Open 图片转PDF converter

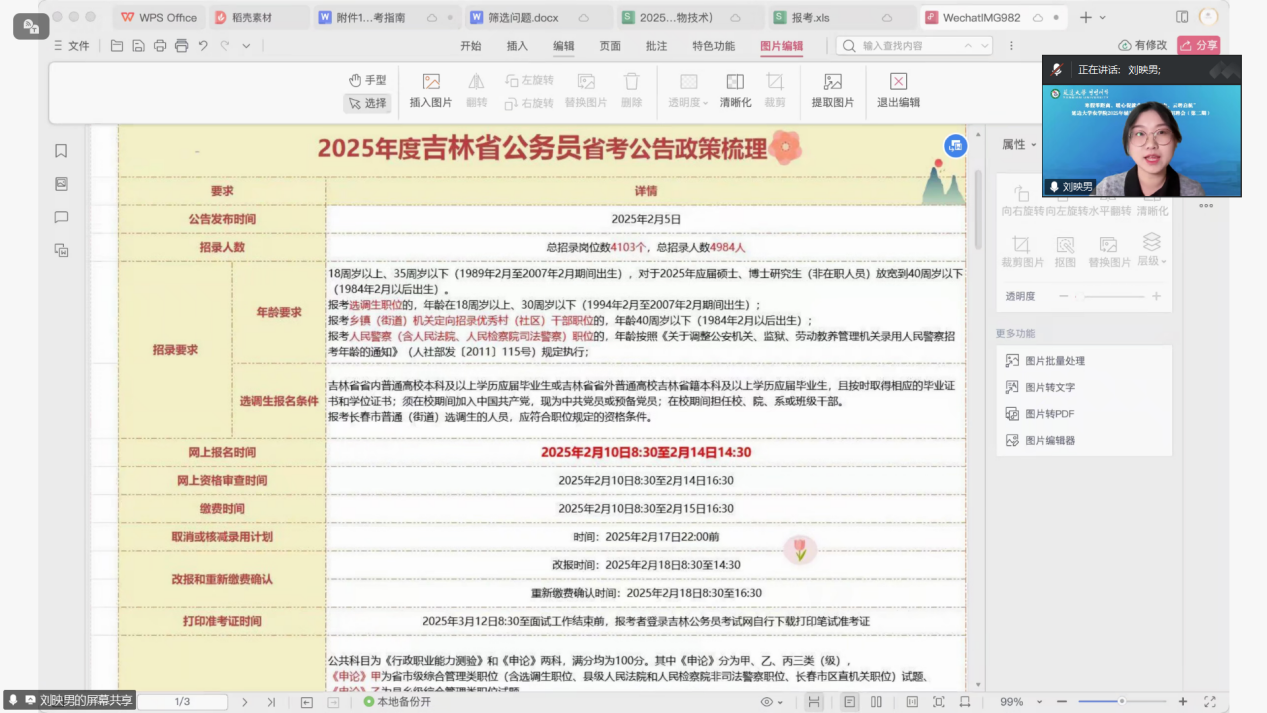pos(1040,414)
